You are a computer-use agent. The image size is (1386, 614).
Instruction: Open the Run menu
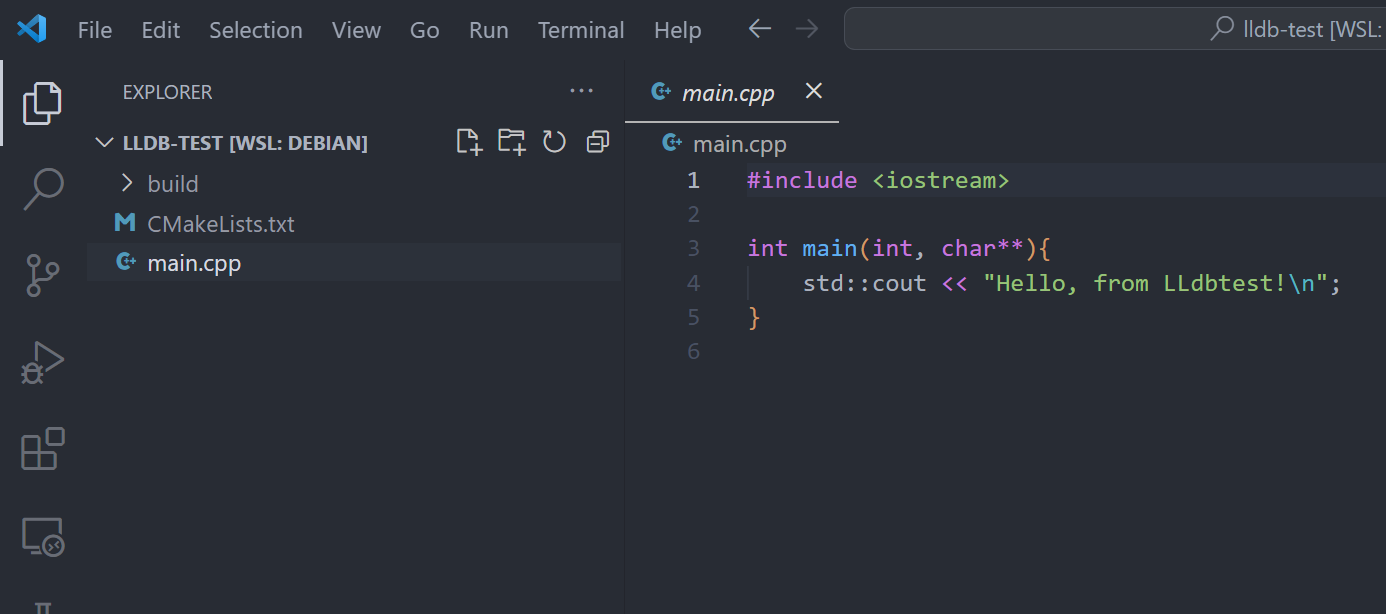[488, 30]
